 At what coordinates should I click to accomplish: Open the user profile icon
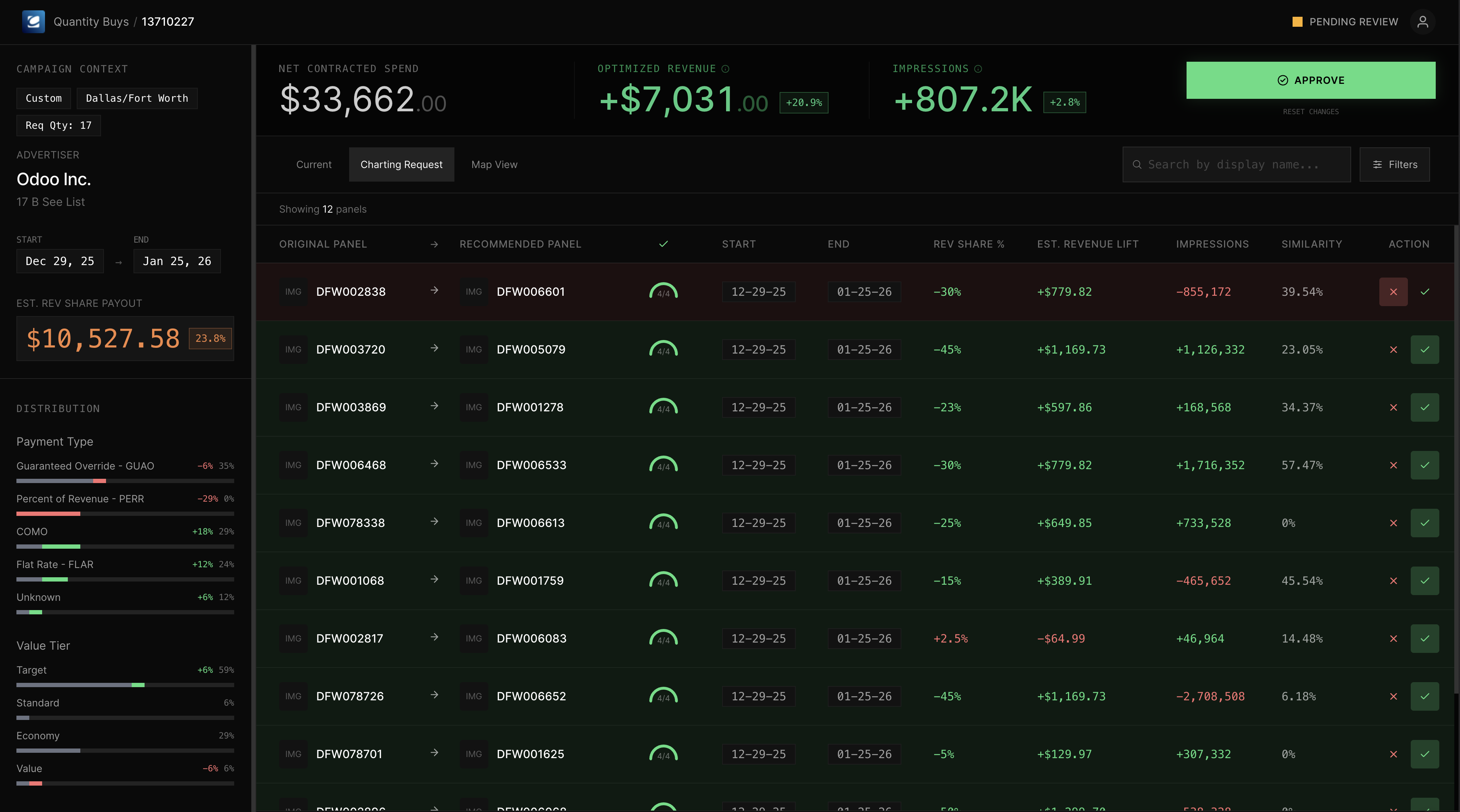tap(1422, 21)
